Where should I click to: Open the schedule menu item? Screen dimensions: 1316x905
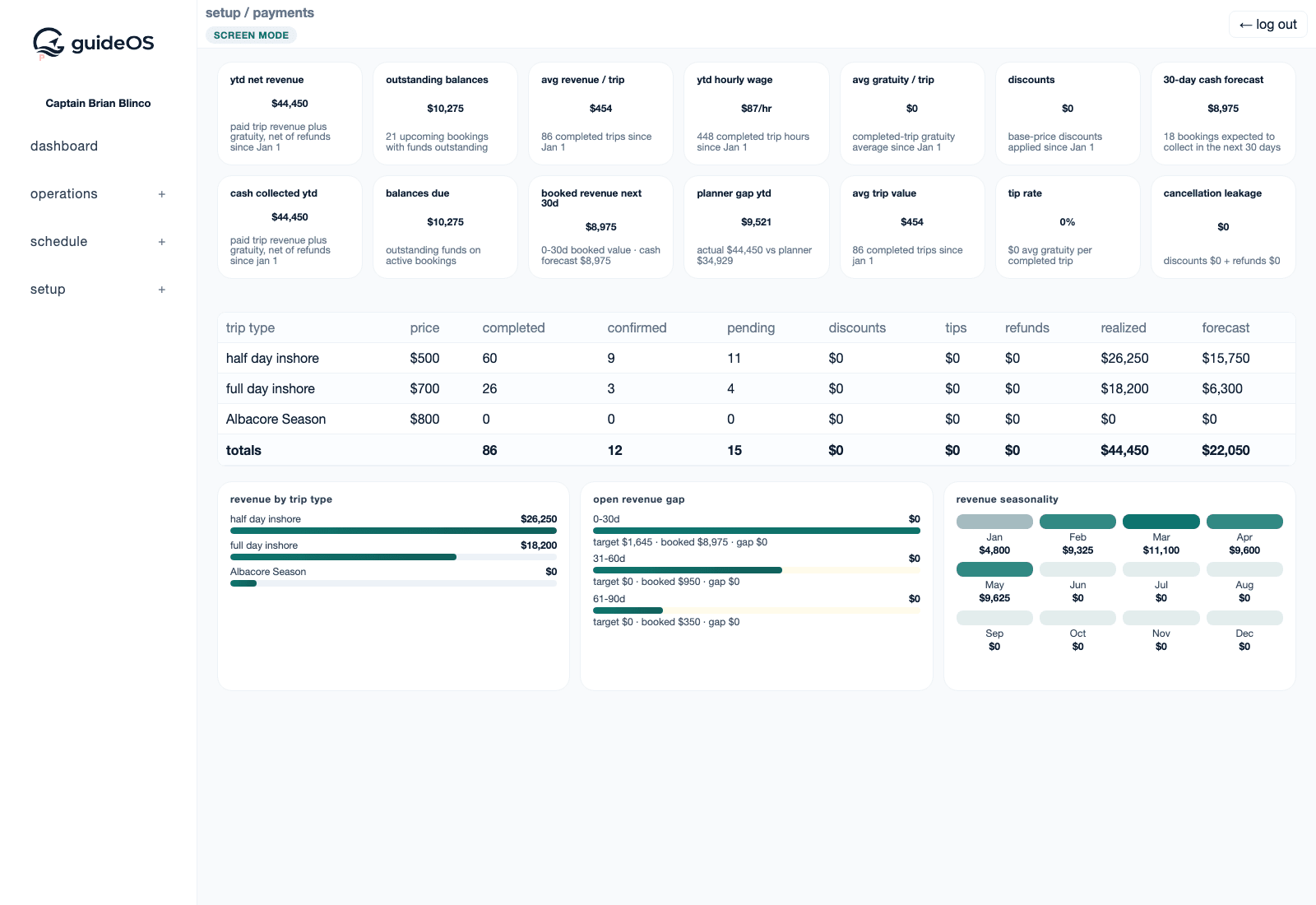tap(59, 241)
